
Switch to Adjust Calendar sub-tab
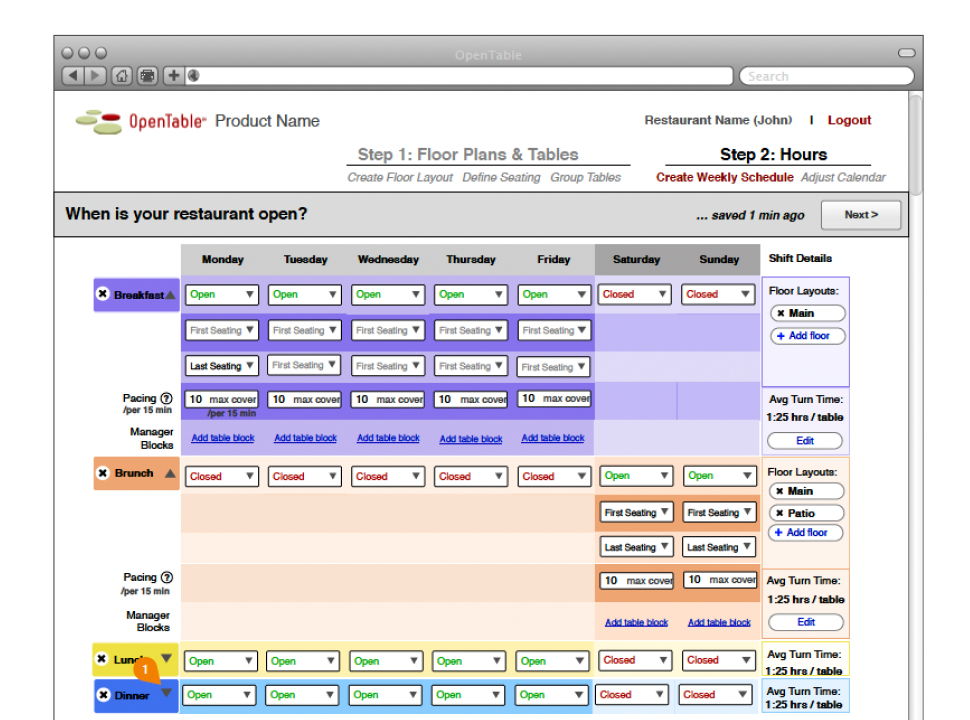point(843,178)
